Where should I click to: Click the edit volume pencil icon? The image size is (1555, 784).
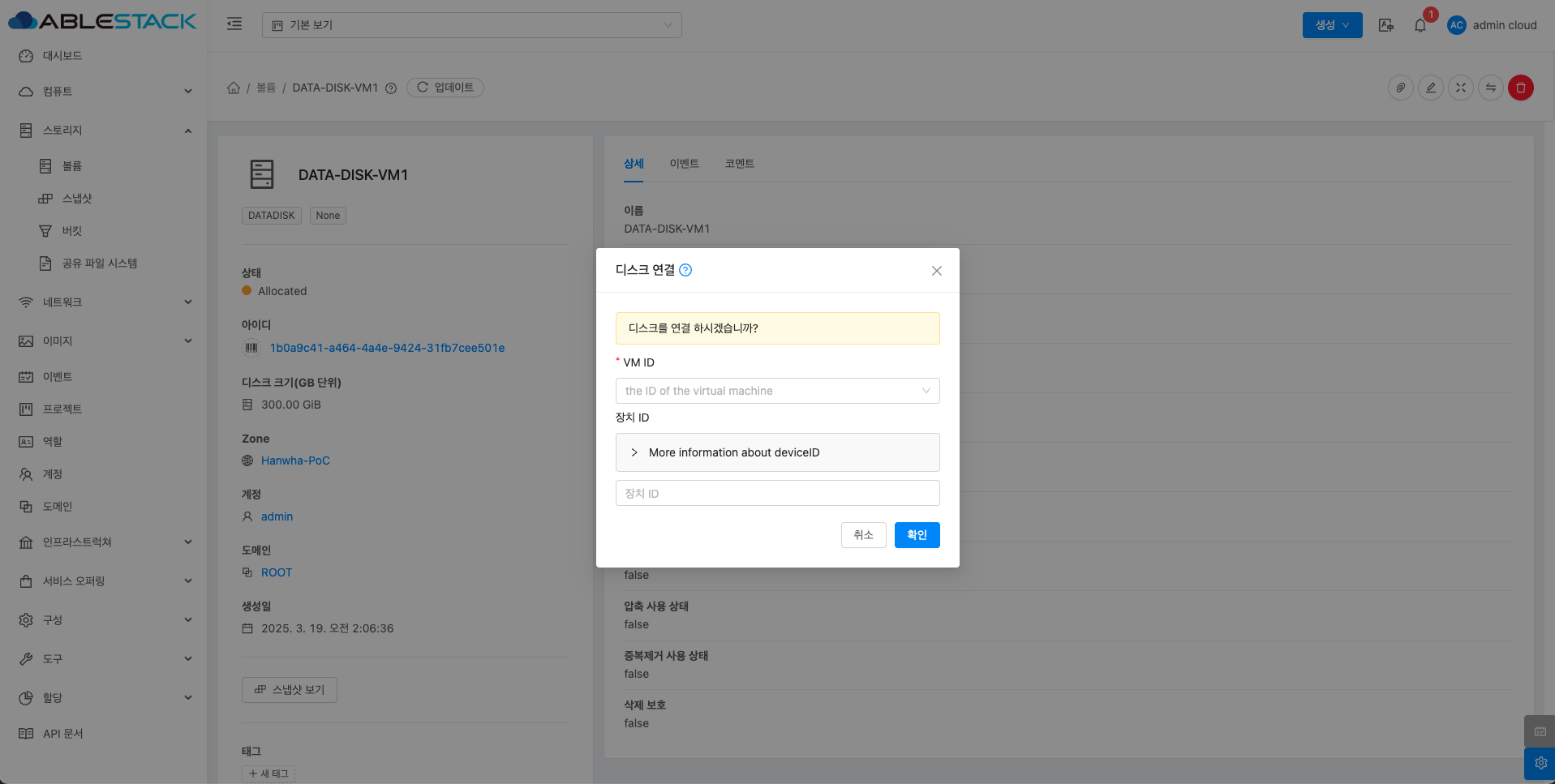(1431, 88)
